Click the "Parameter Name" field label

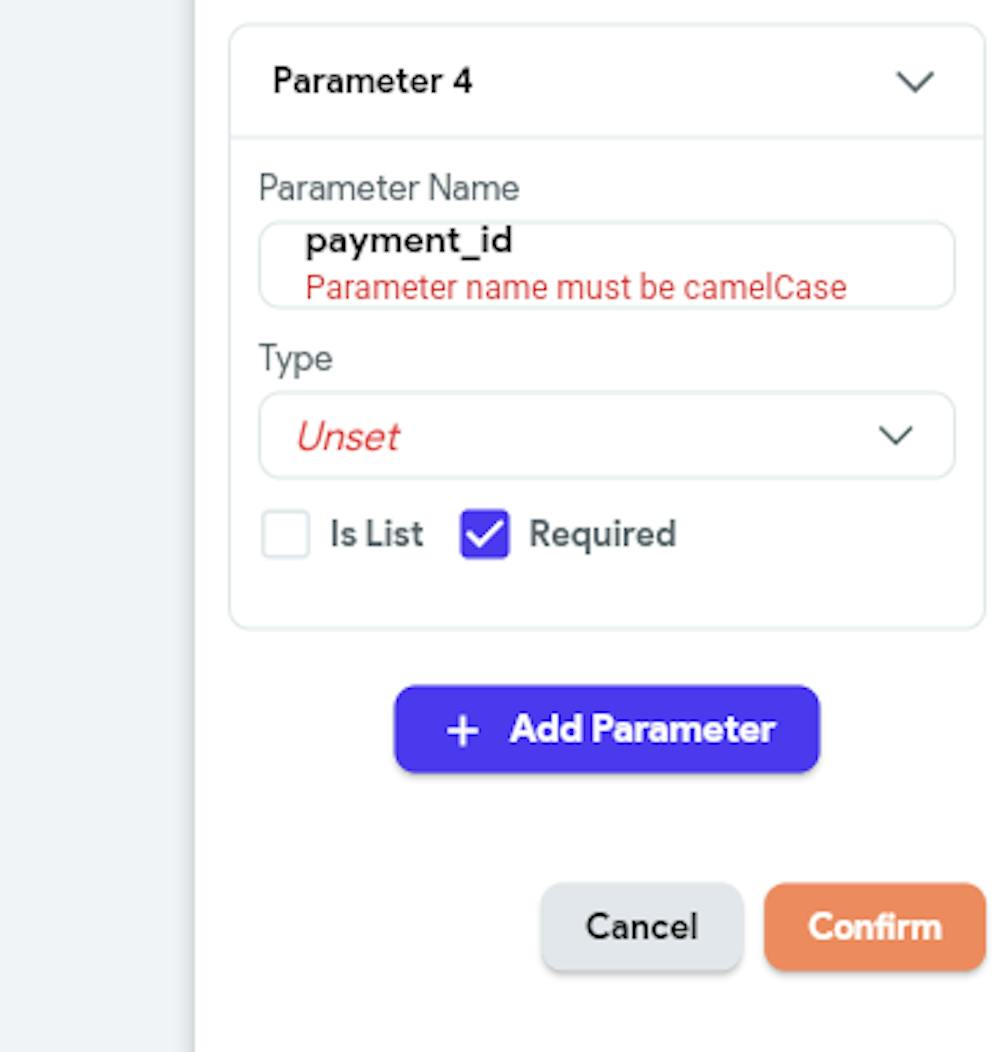click(x=389, y=188)
